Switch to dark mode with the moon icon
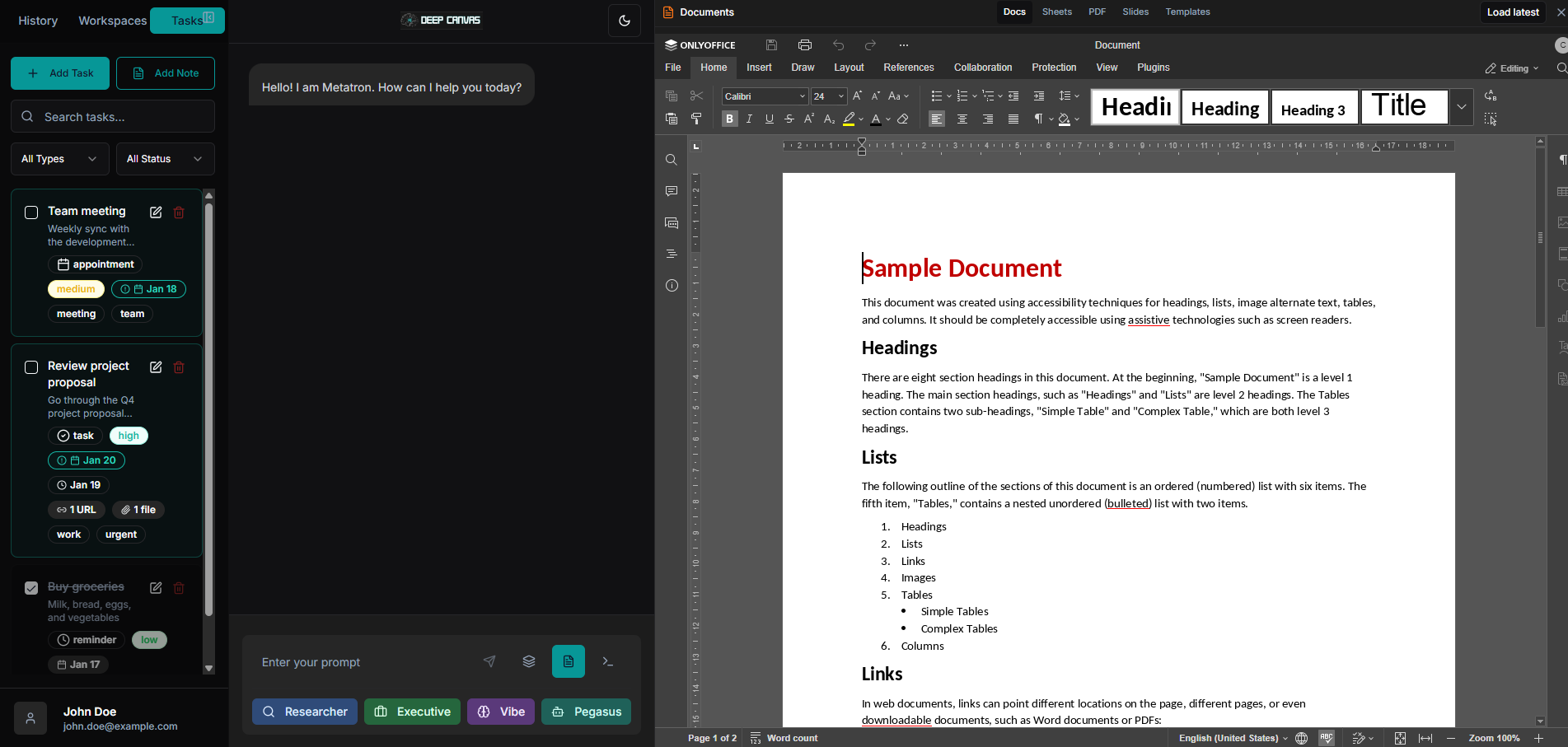Image resolution: width=1568 pixels, height=747 pixels. (x=624, y=20)
